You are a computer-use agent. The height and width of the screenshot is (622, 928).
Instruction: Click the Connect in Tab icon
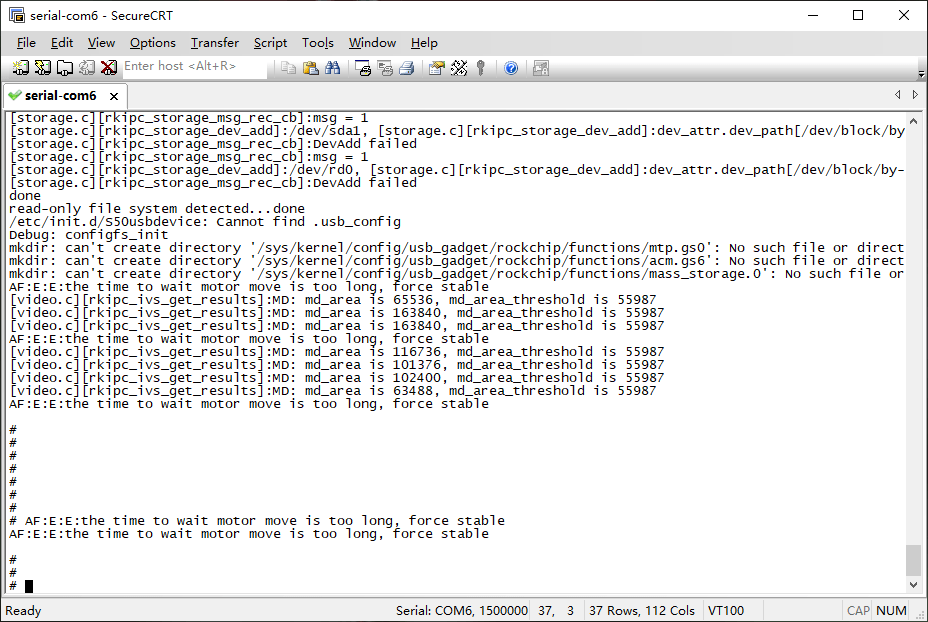65,68
